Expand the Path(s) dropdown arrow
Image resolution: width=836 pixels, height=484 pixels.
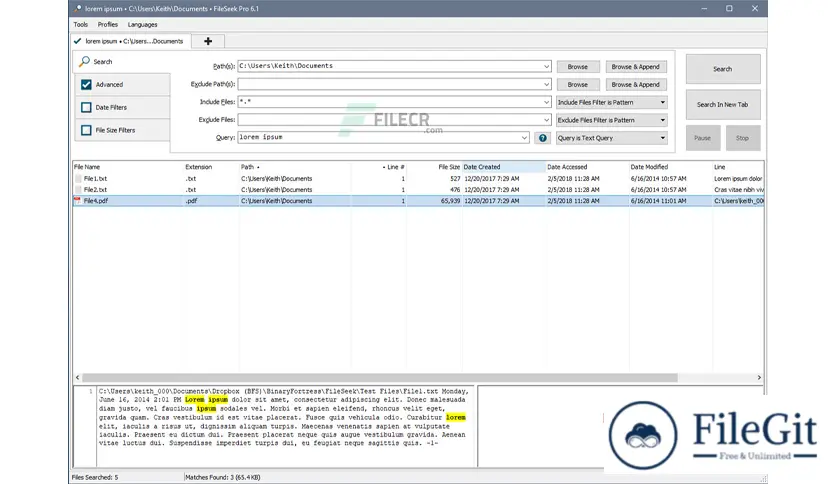point(546,66)
